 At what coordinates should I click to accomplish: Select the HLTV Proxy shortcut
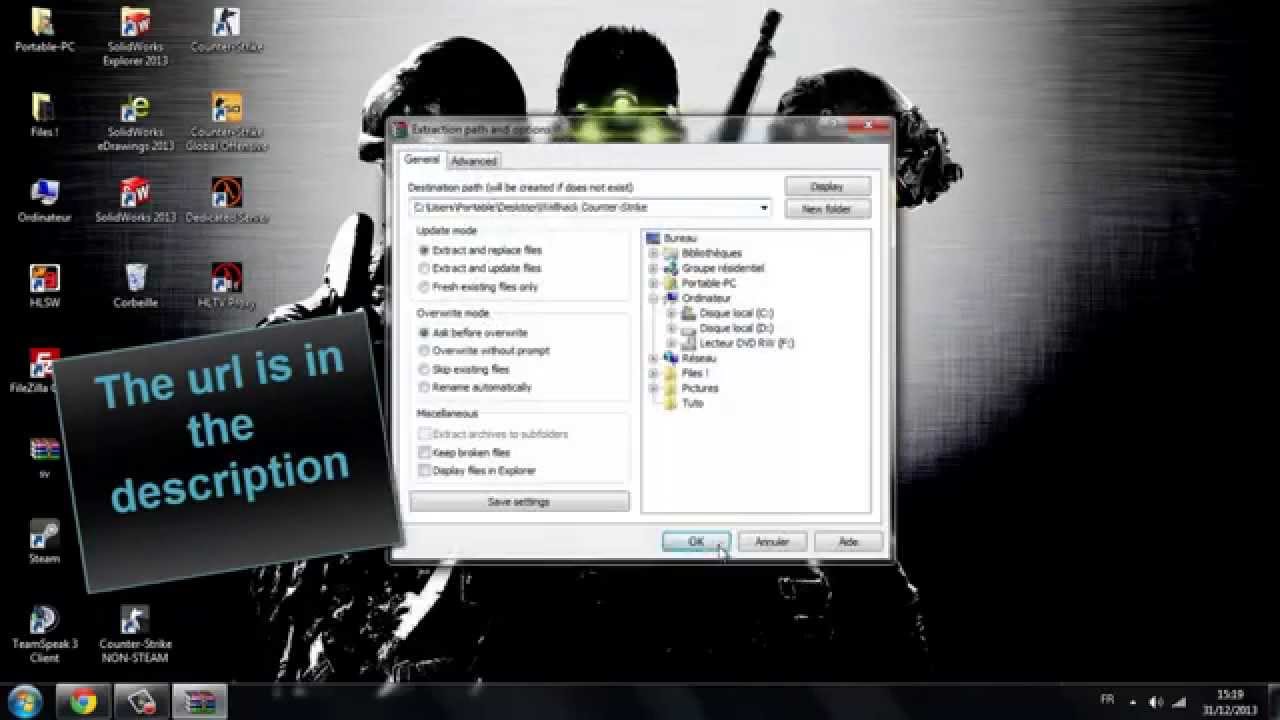tap(227, 285)
